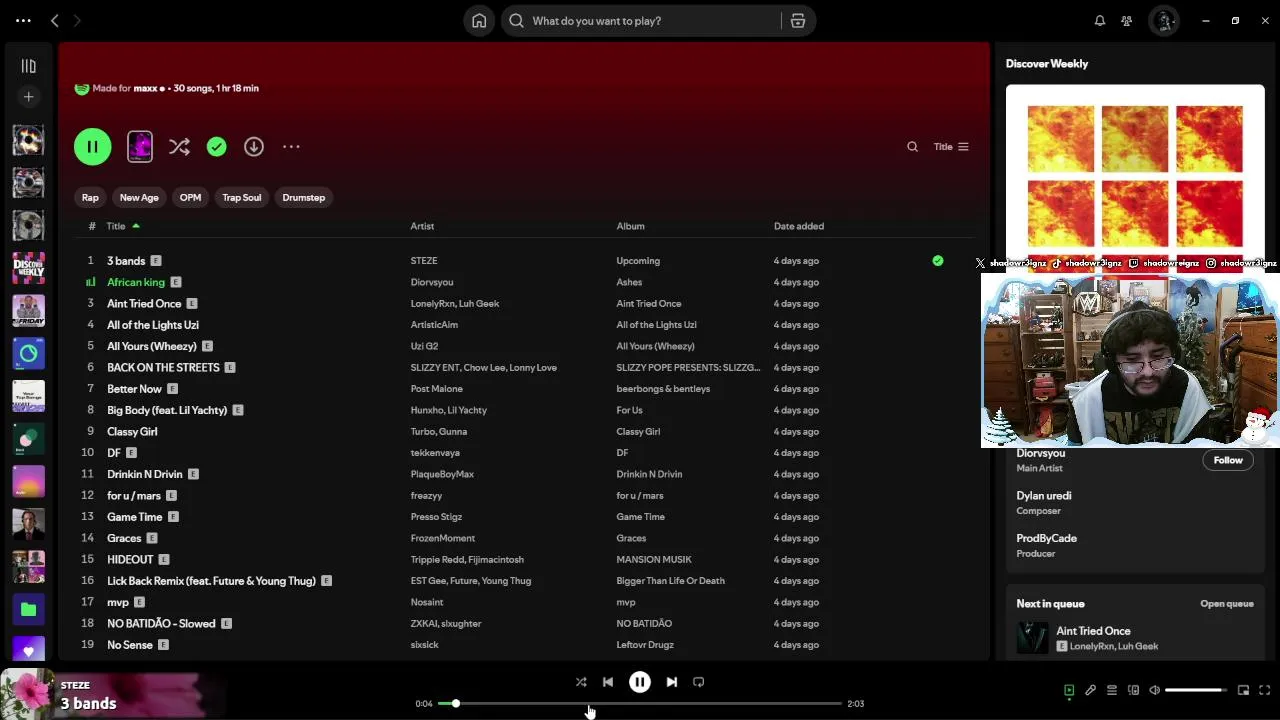Toggle the green saved checkmark on the 3 bands row

coord(938,261)
